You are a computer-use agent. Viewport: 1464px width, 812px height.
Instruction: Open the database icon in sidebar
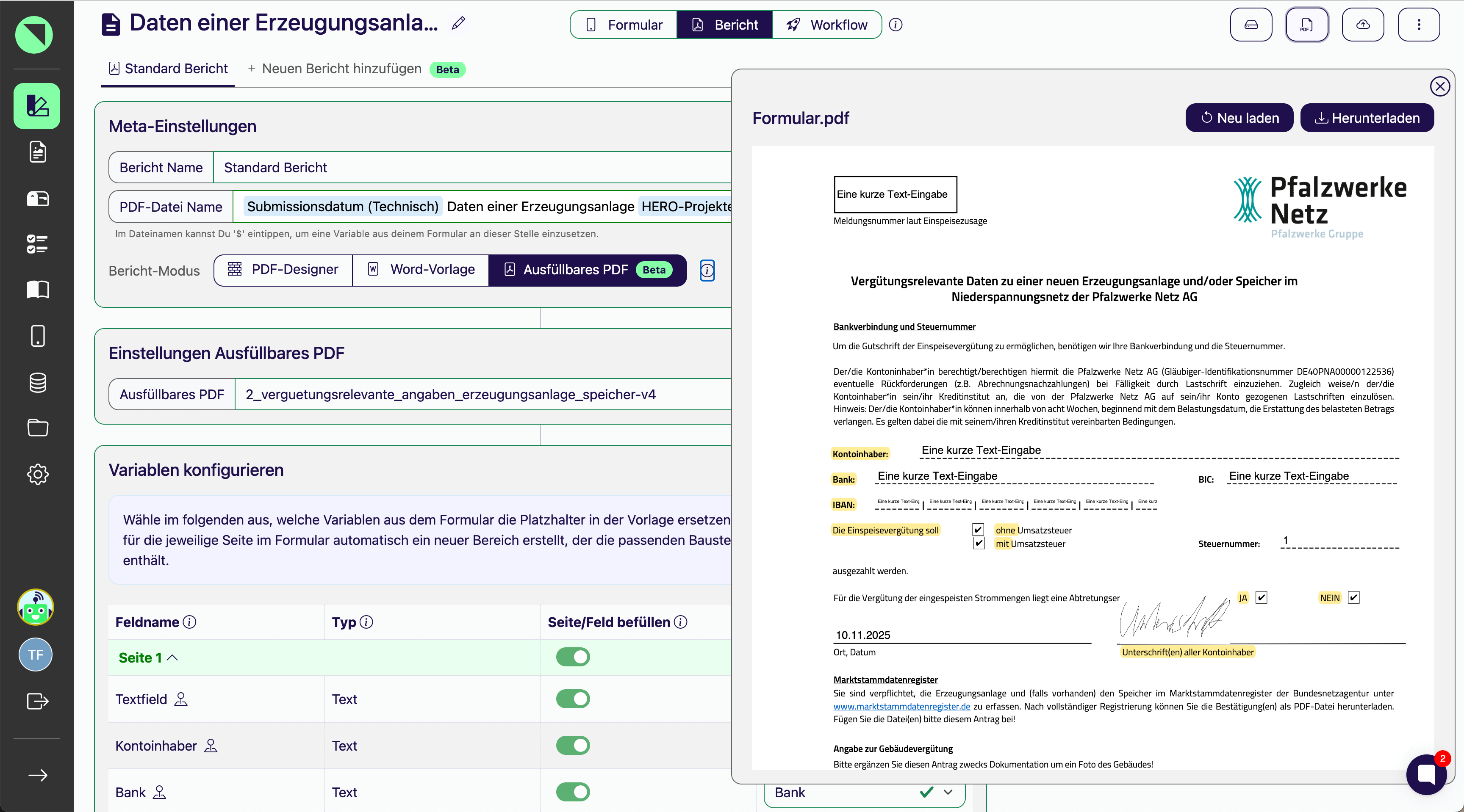coord(38,382)
